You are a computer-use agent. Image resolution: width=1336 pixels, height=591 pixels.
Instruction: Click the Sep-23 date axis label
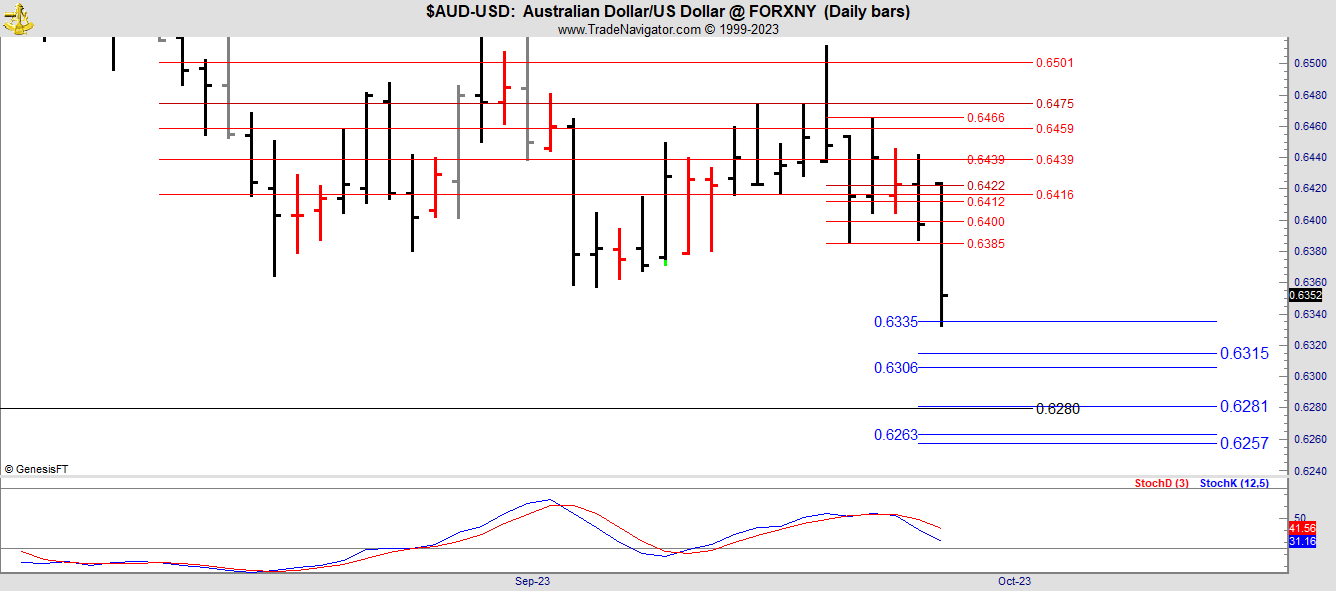pos(532,581)
